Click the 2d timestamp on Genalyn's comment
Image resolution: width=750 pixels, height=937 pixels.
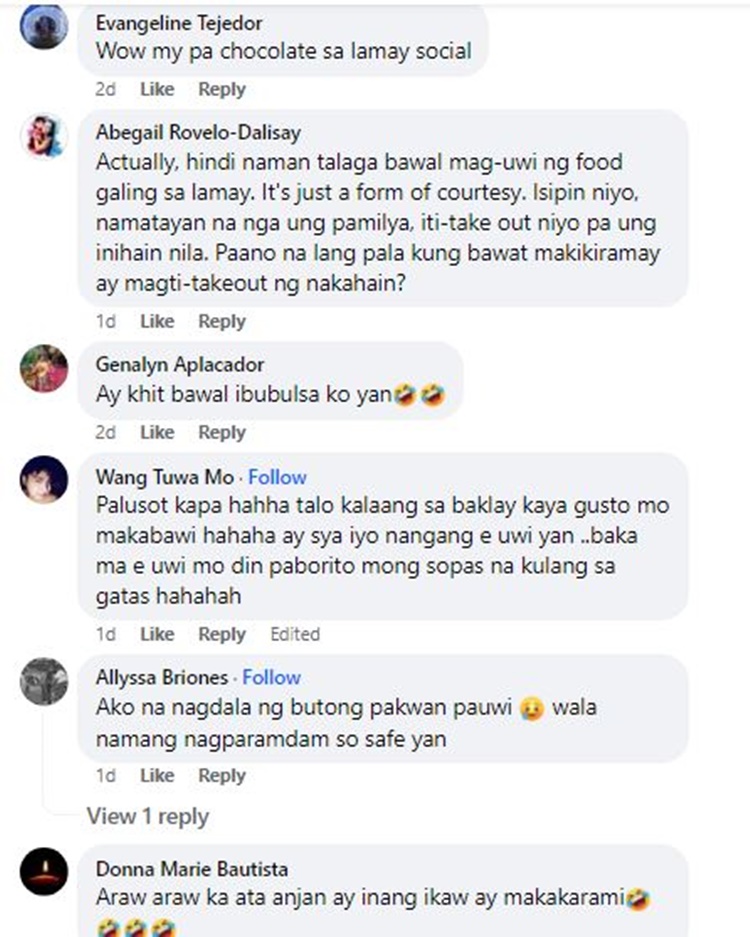tap(106, 432)
